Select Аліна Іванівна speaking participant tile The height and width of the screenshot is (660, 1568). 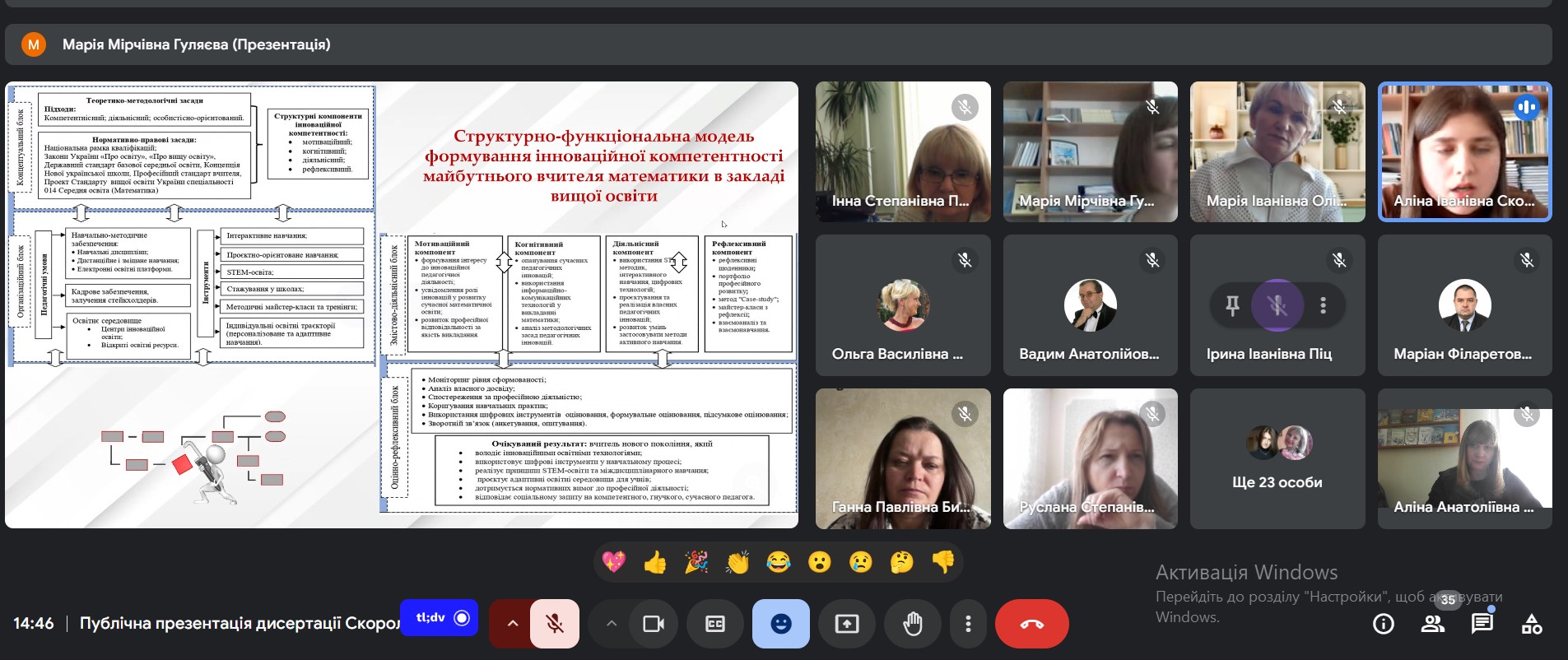[x=1465, y=152]
